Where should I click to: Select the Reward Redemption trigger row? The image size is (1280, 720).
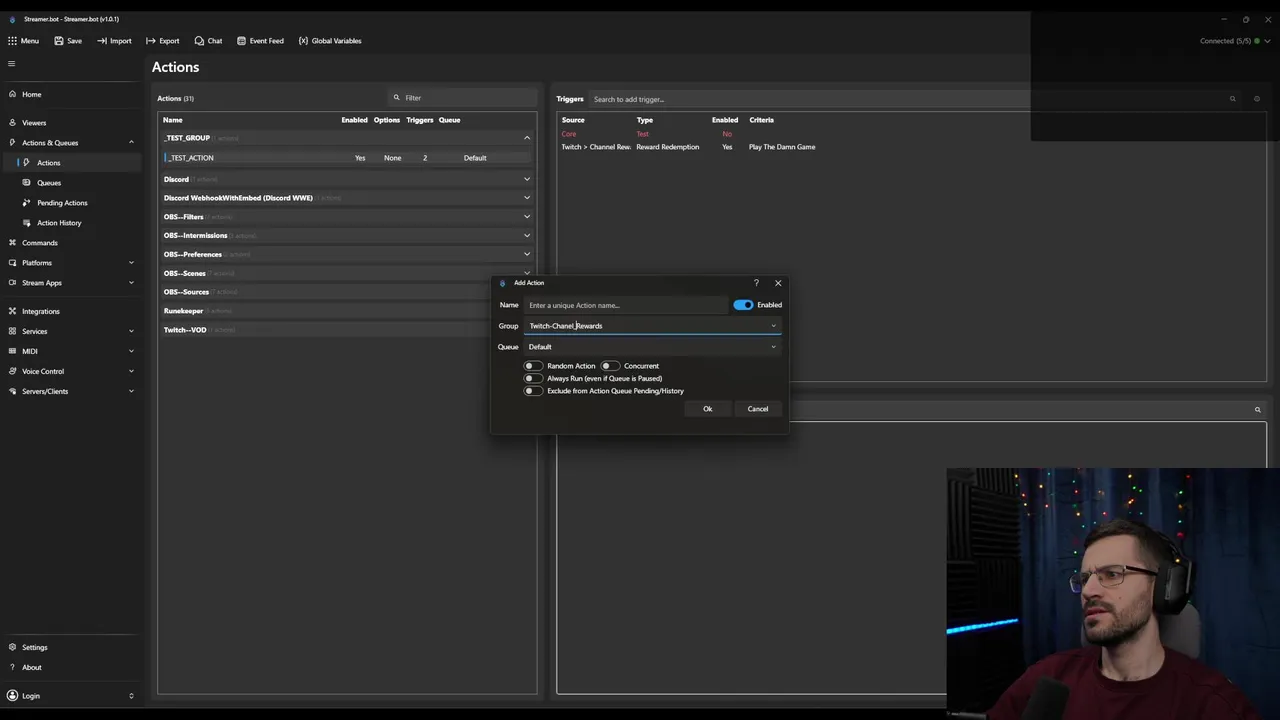tap(910, 147)
